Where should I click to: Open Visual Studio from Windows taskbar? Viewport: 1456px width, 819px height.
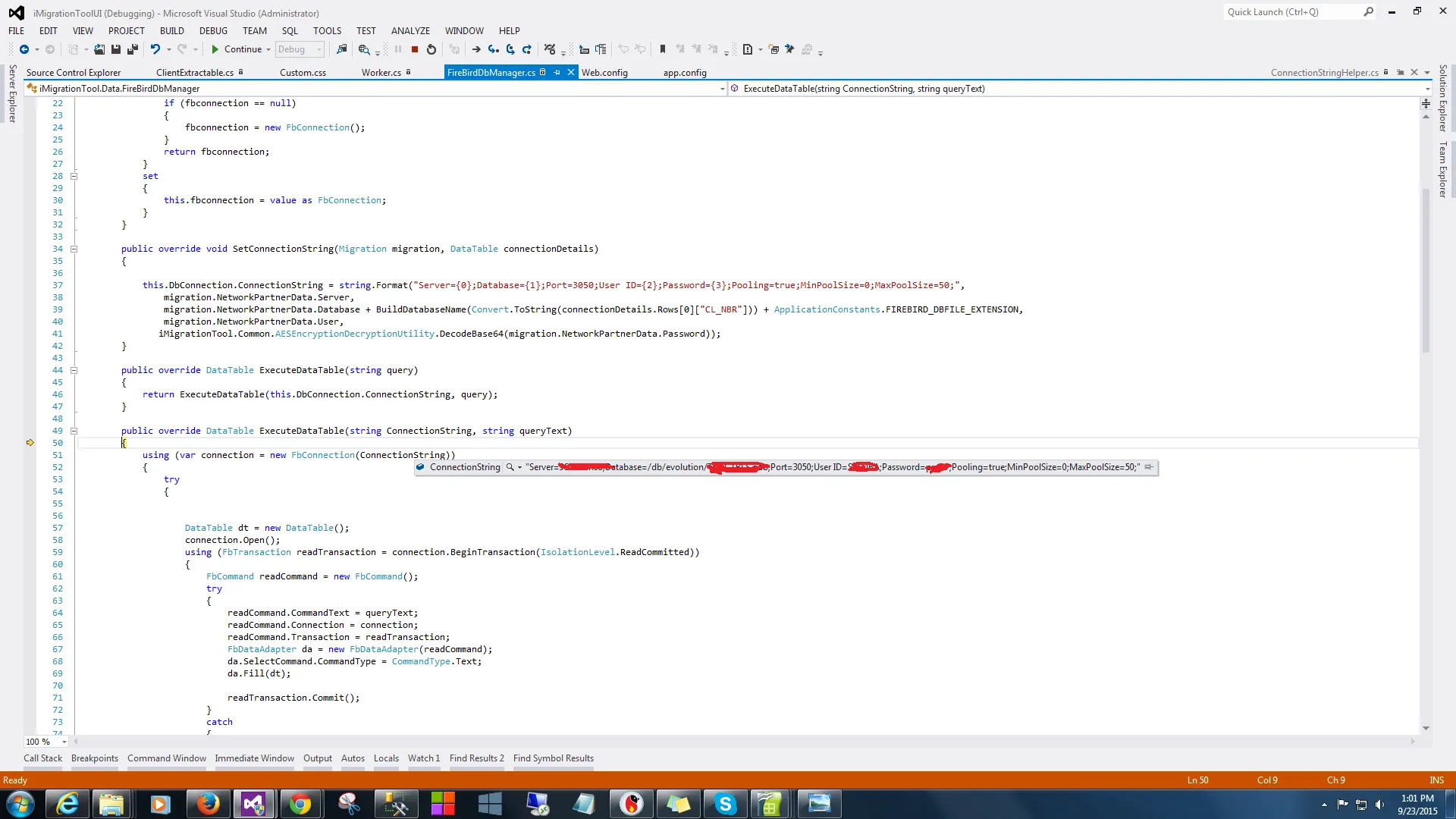coord(253,804)
